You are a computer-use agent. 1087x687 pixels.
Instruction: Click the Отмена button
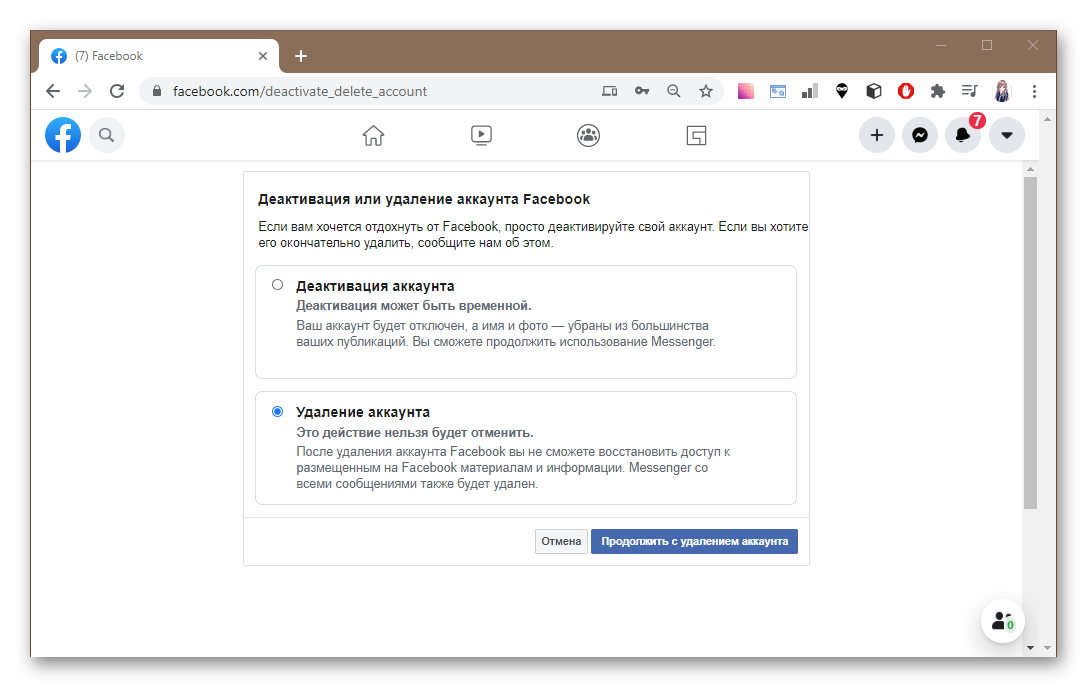[561, 541]
